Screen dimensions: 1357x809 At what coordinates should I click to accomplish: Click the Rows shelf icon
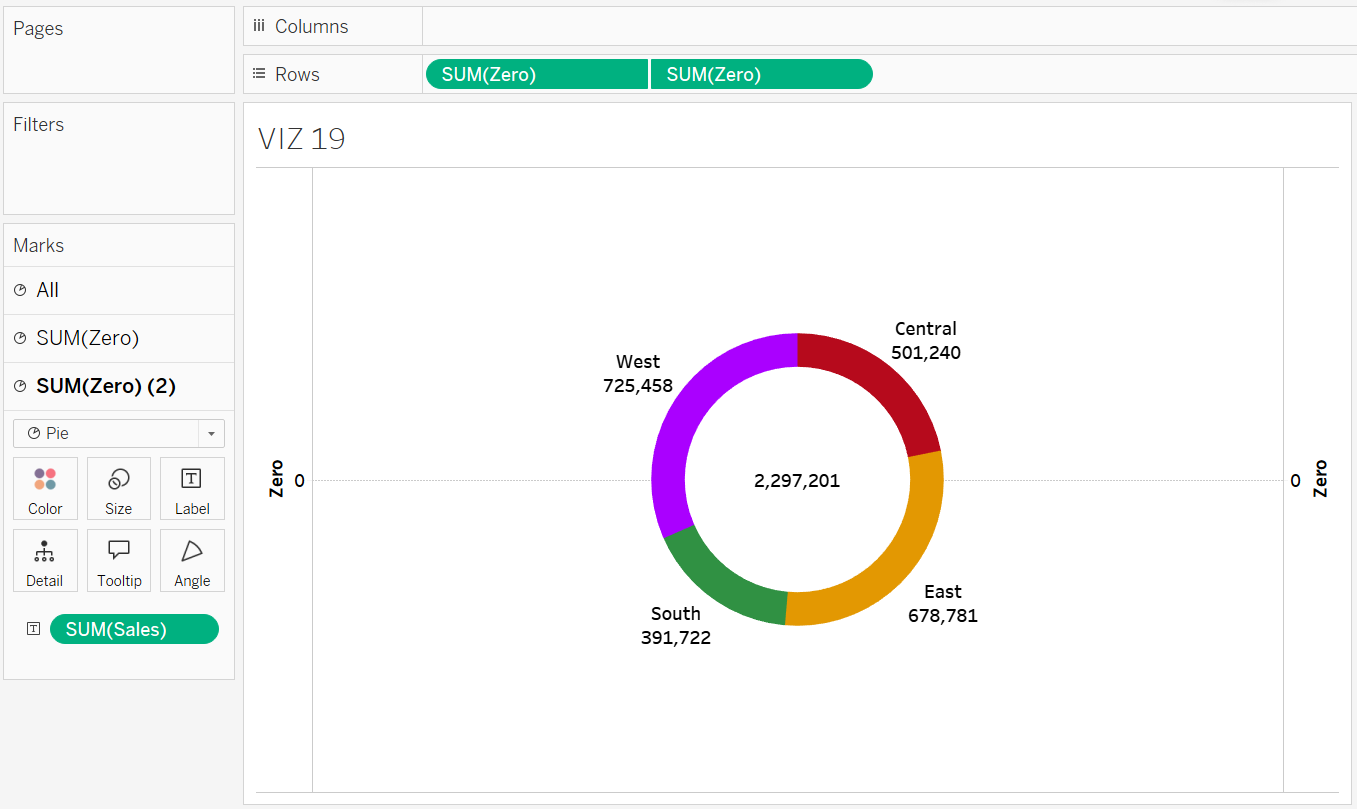(259, 74)
